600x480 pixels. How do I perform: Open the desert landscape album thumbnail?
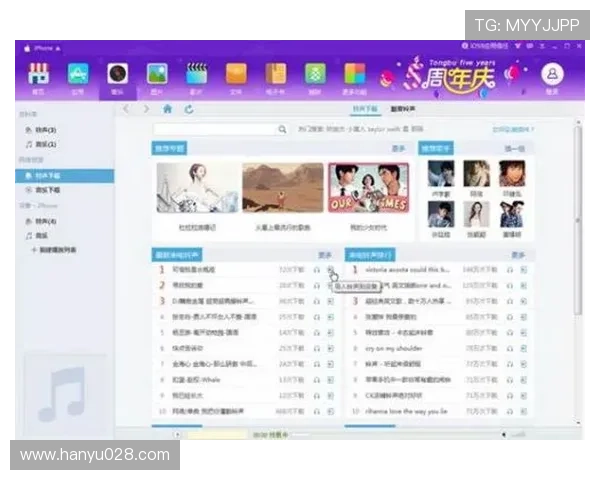(x=283, y=188)
